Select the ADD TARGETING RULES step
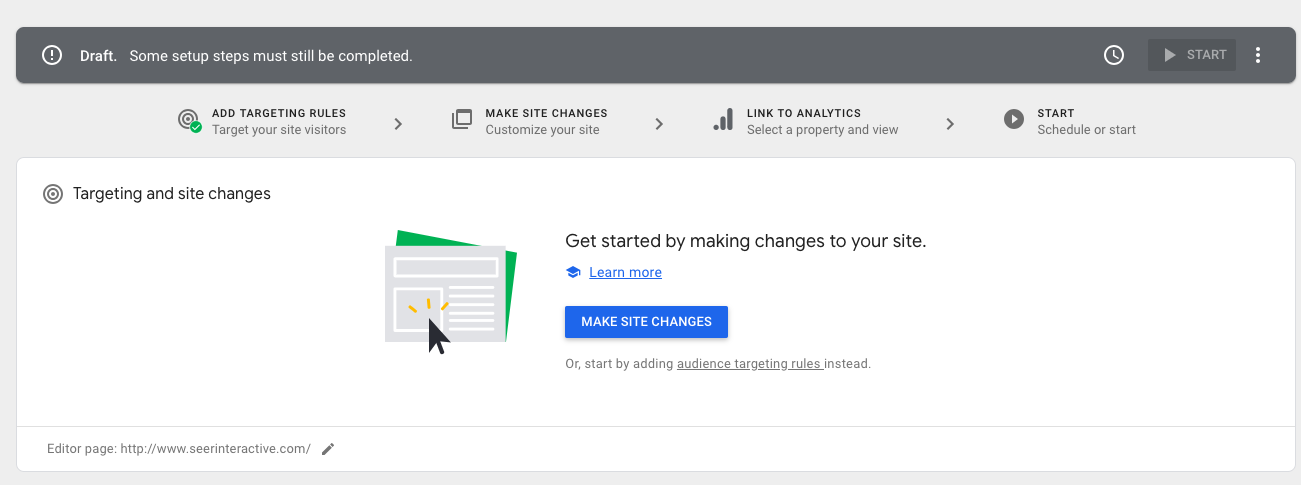The height and width of the screenshot is (485, 1301). (x=278, y=121)
